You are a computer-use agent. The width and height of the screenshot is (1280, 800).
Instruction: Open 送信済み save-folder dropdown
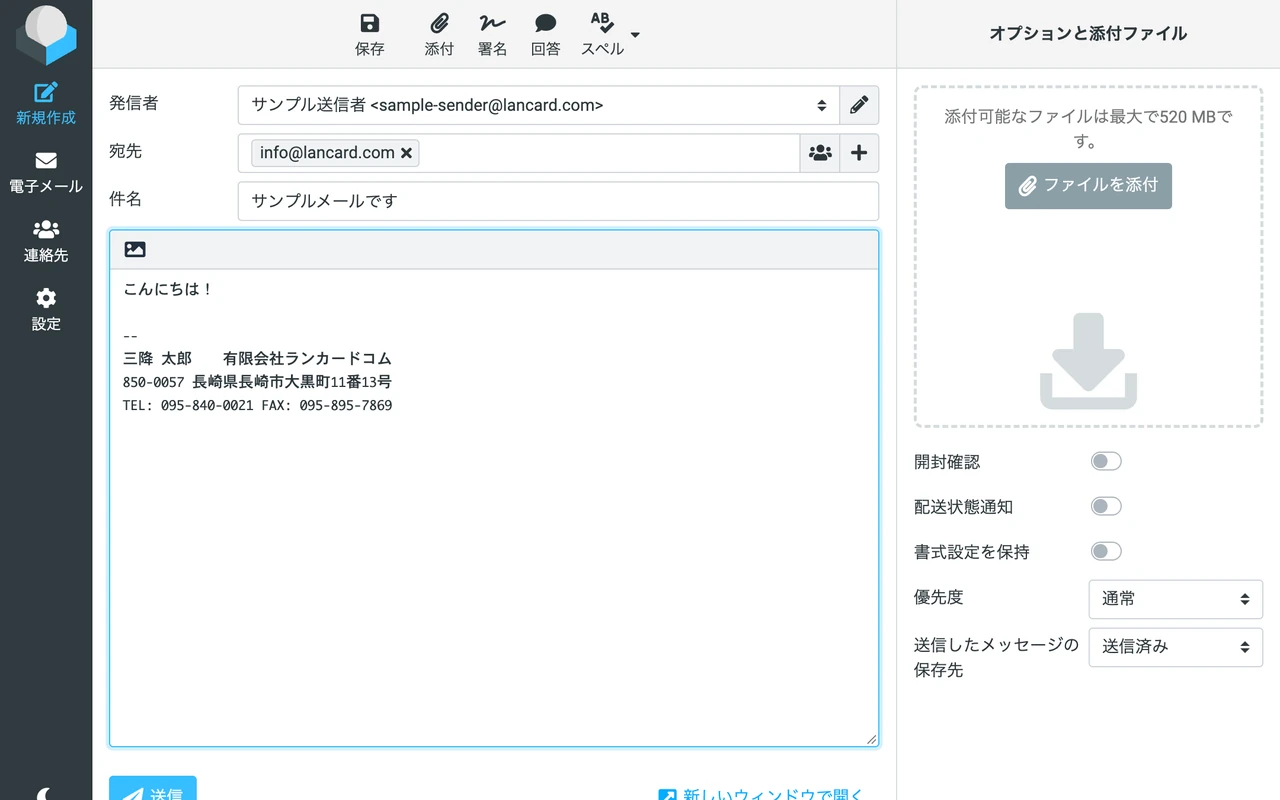(1176, 647)
